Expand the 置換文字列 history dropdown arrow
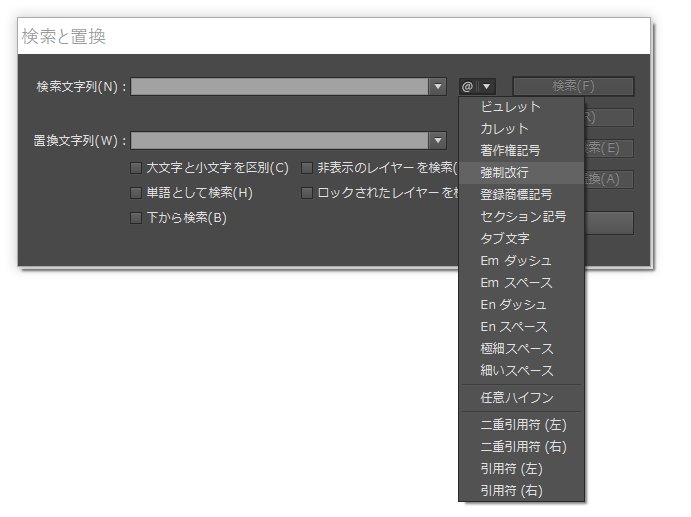691x517 pixels. (x=438, y=141)
